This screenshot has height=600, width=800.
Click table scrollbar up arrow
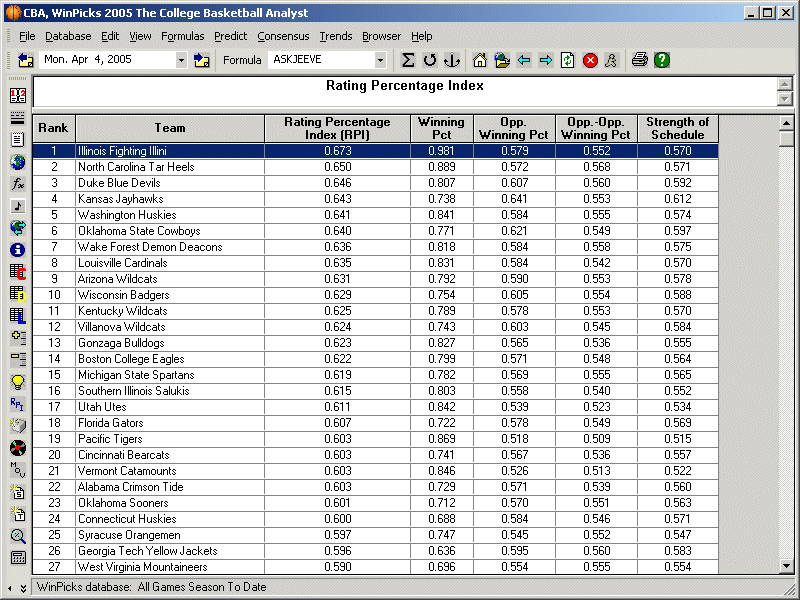pyautogui.click(x=786, y=123)
